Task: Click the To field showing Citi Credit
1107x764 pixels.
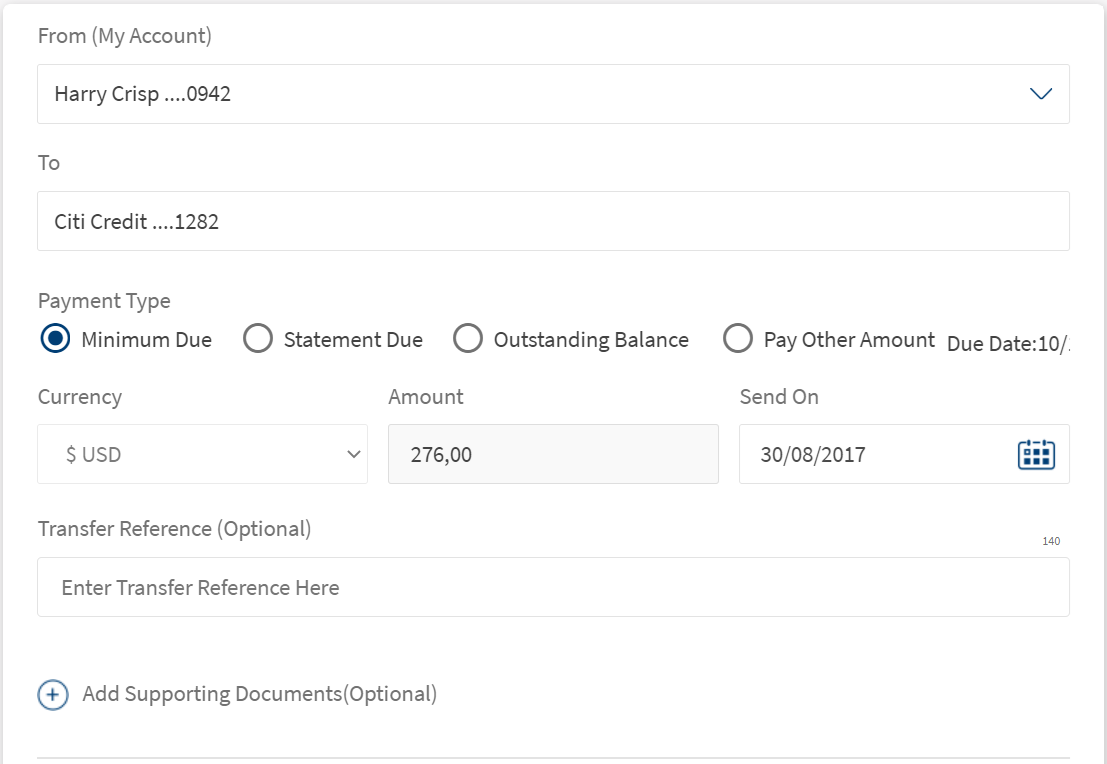Action: coord(553,221)
